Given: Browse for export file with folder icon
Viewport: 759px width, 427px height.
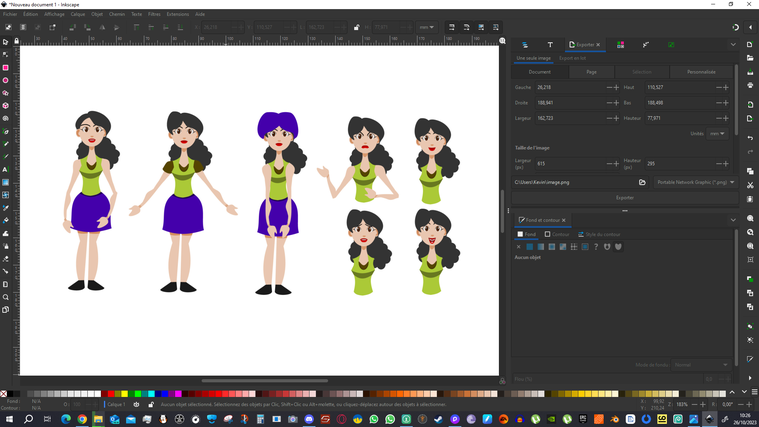Looking at the screenshot, I should click(x=642, y=182).
